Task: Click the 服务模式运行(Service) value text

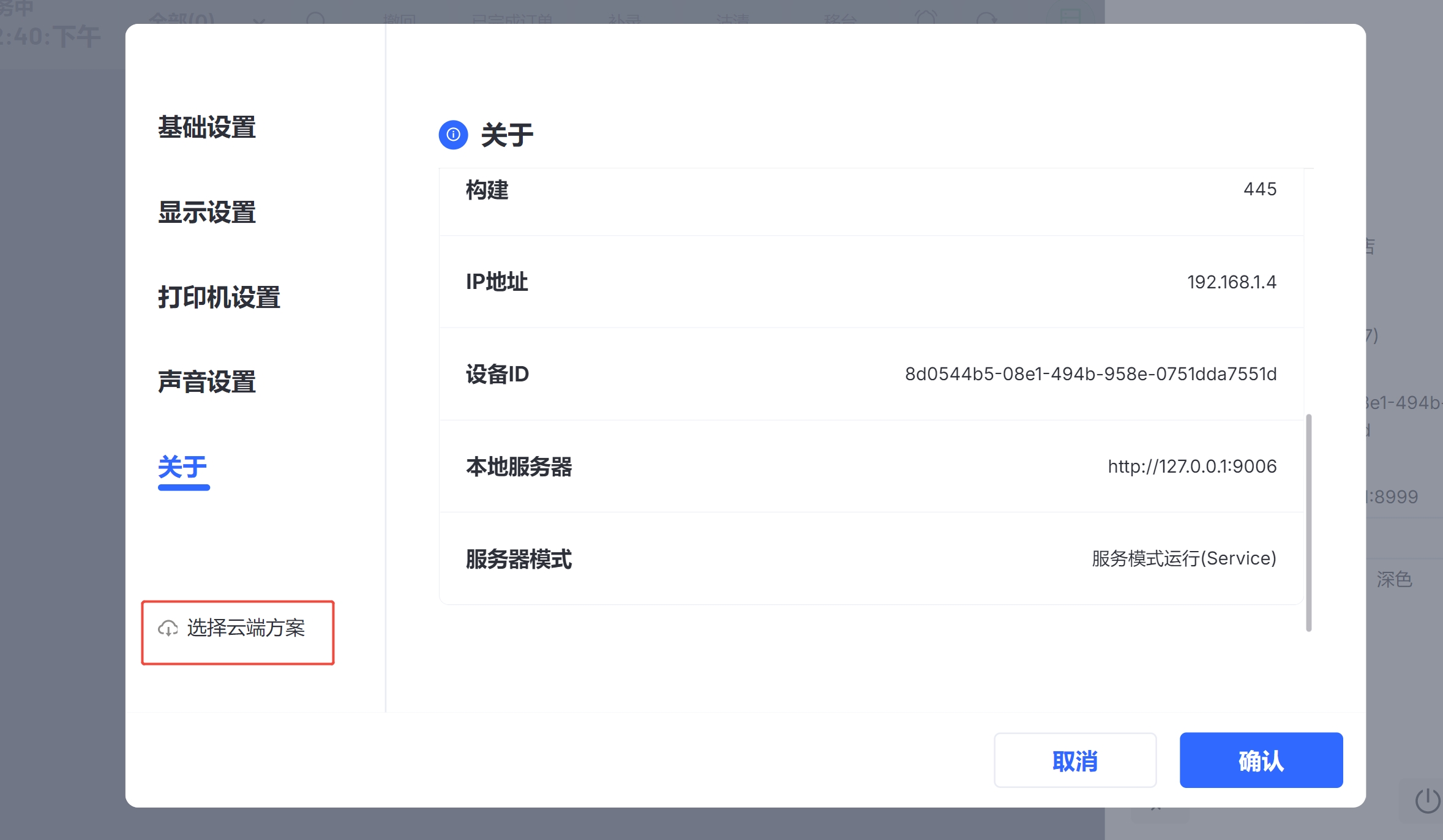Action: click(1183, 558)
